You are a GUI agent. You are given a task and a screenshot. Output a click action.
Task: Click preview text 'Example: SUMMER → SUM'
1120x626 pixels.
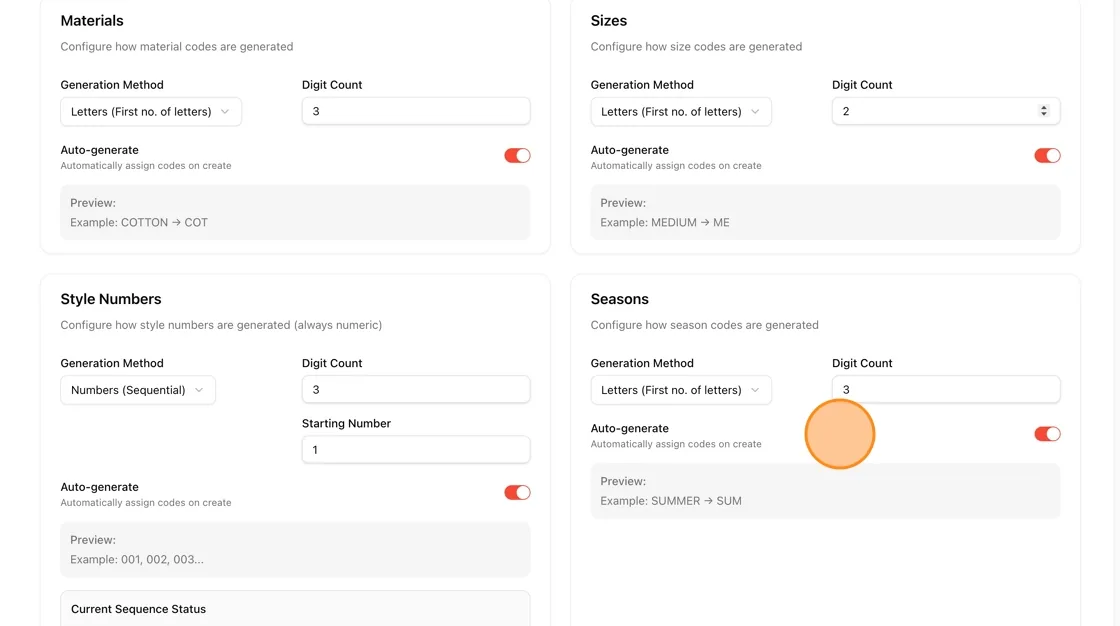(x=671, y=501)
